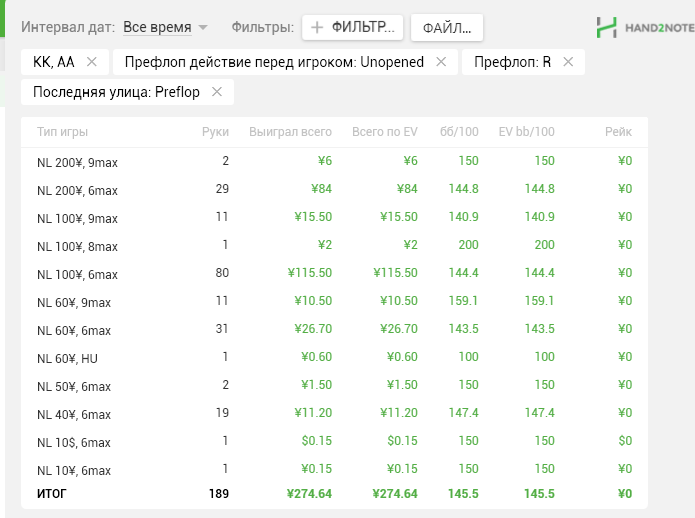Sort by Рейк column header
Image resolution: width=695 pixels, height=518 pixels.
[x=618, y=132]
